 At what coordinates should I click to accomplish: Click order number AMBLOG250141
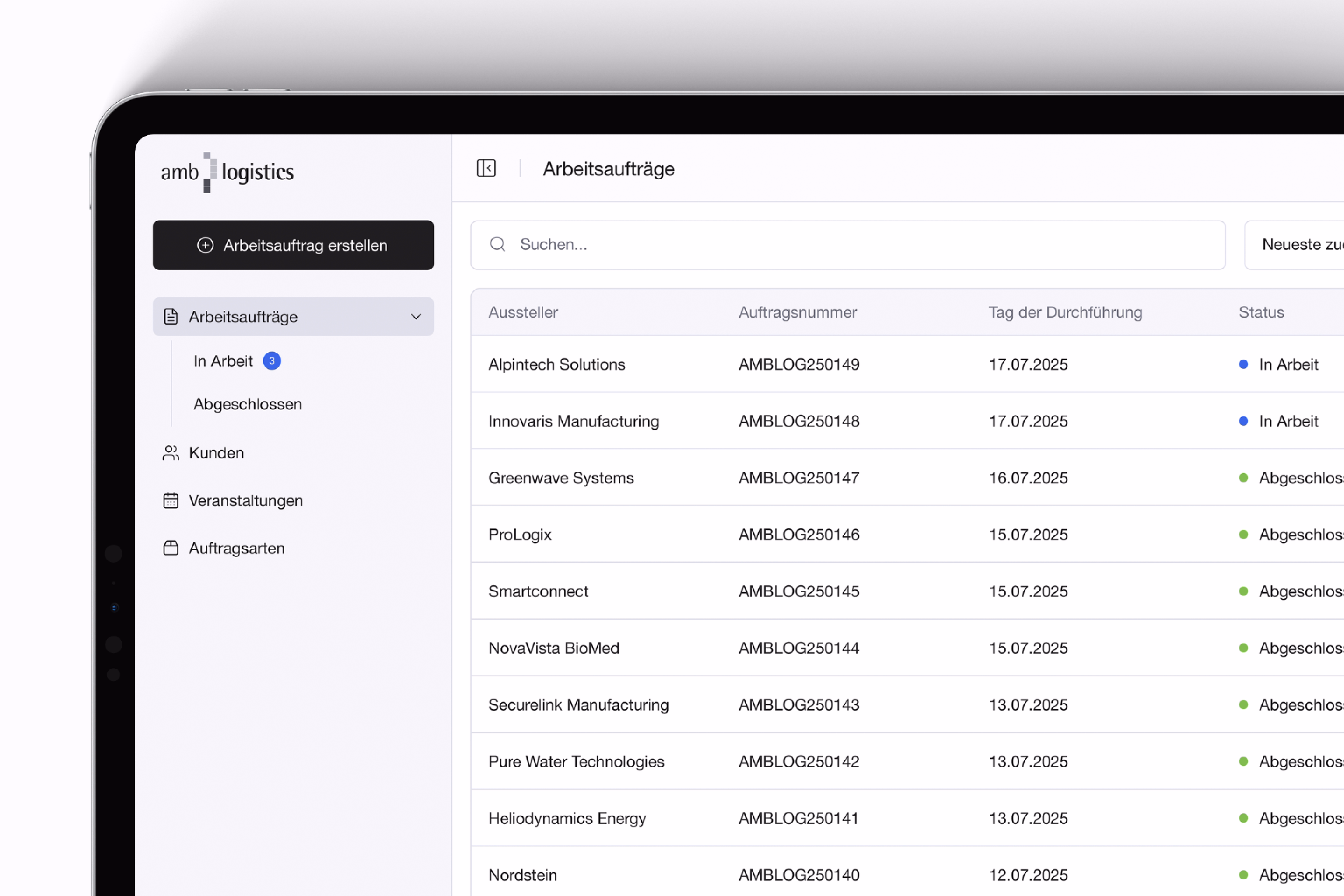tap(799, 818)
